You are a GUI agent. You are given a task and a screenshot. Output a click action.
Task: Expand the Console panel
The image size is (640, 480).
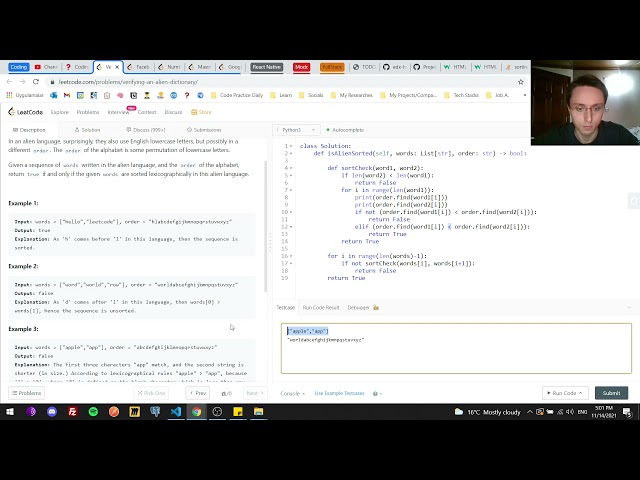tap(292, 393)
